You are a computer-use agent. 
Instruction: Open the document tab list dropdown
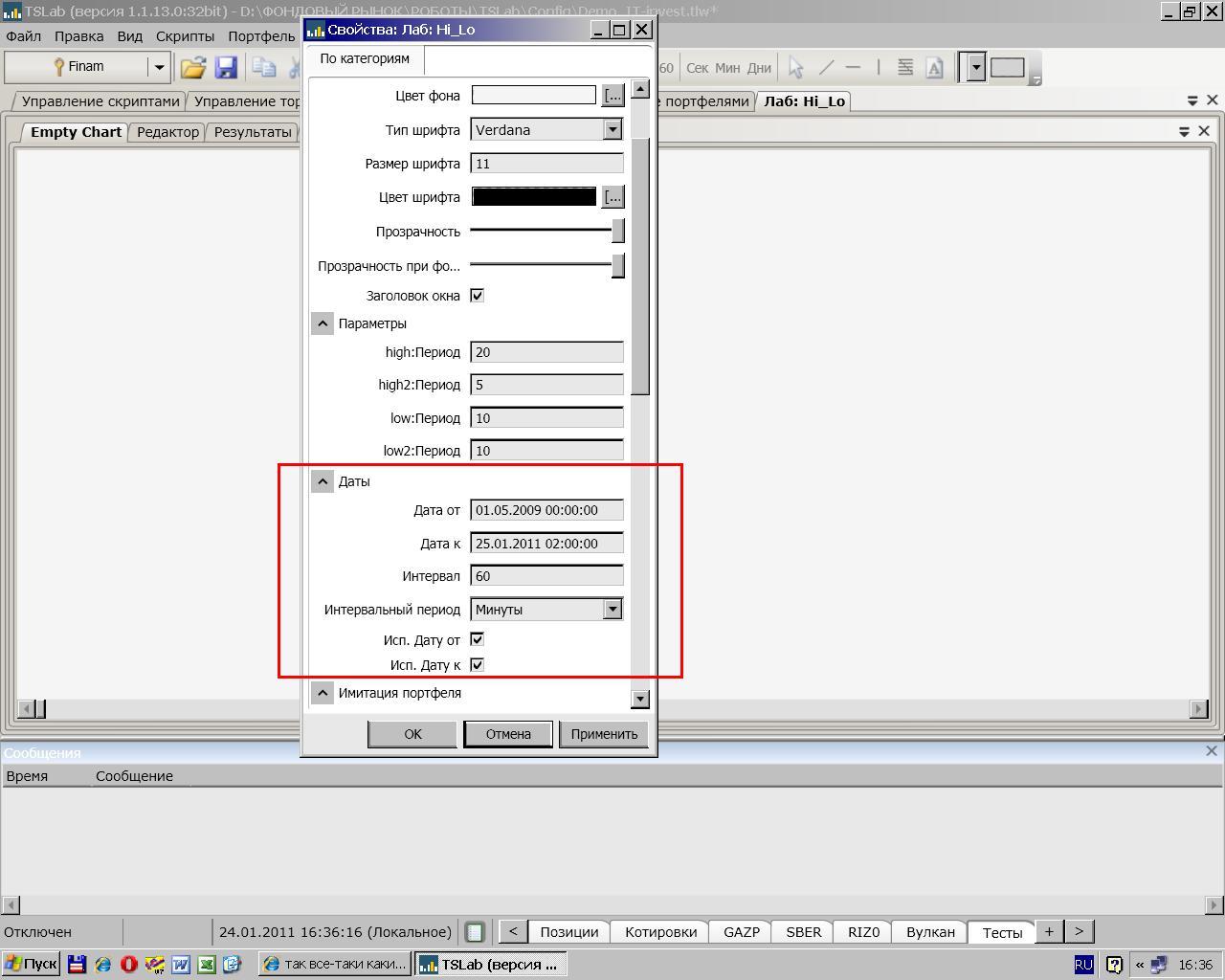point(1192,100)
